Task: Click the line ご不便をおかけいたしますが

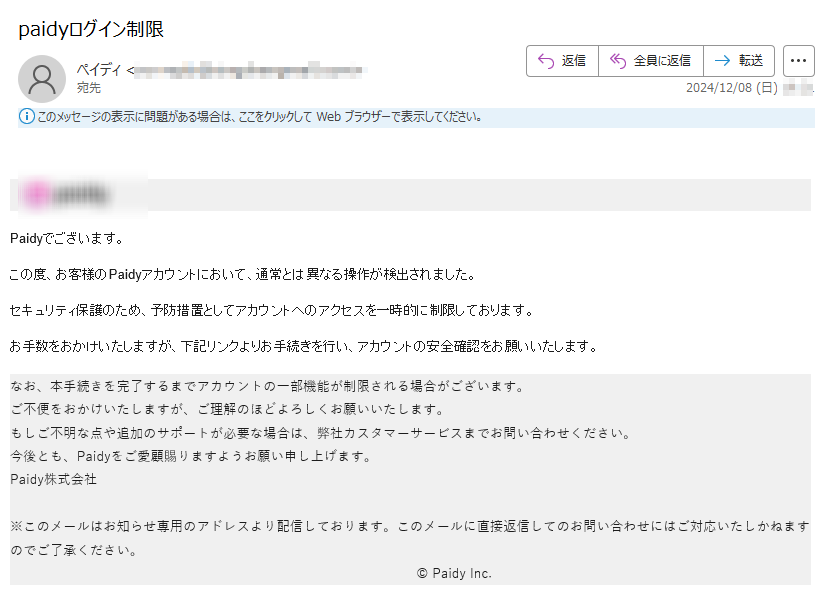Action: (227, 410)
